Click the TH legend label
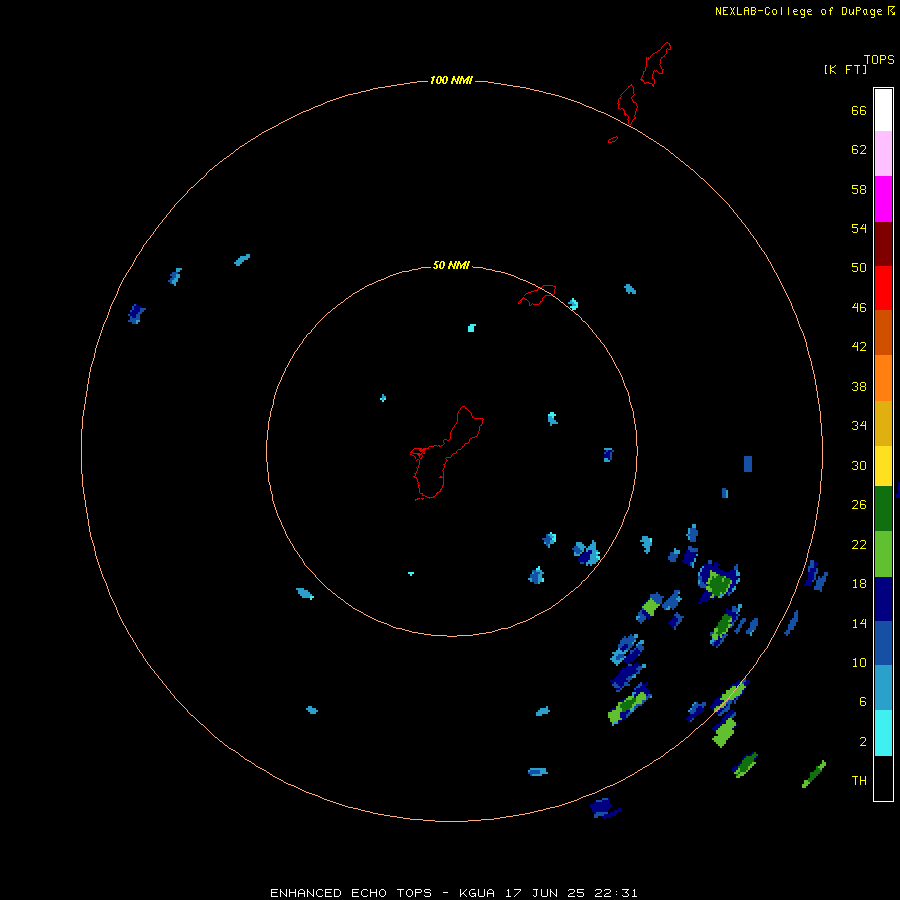The height and width of the screenshot is (900, 900). tap(859, 781)
